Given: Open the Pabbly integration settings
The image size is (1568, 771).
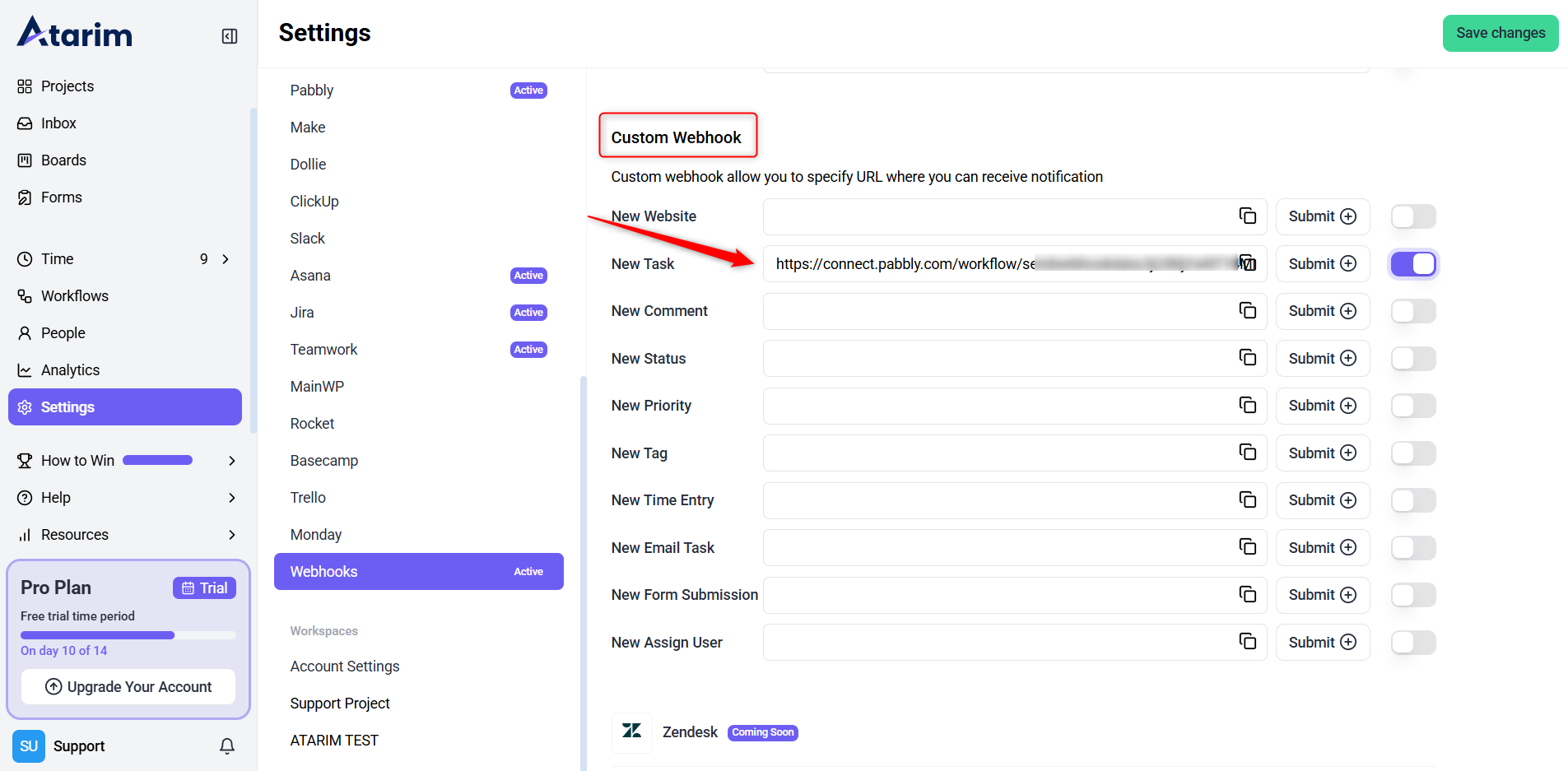Looking at the screenshot, I should pyautogui.click(x=312, y=91).
